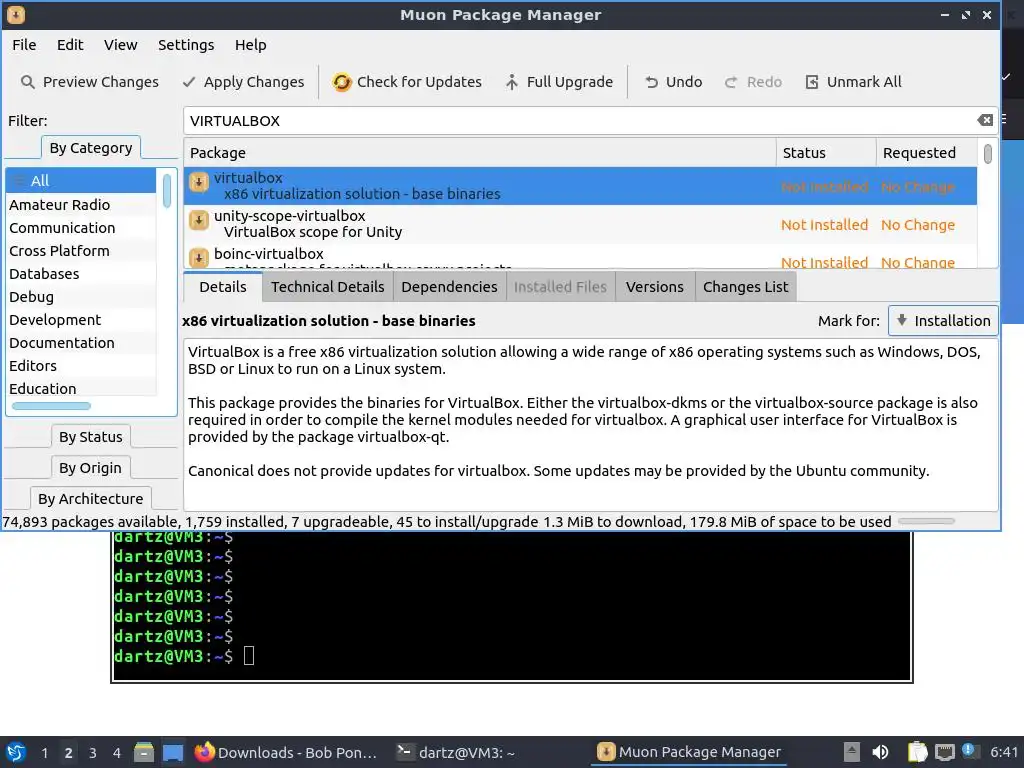Click Preview Changes in toolbar

[90, 82]
